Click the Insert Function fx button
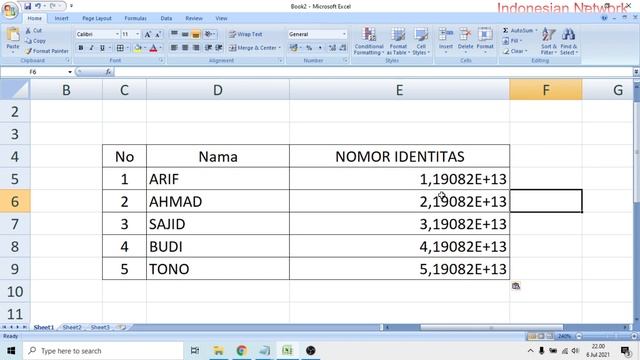The height and width of the screenshot is (360, 640). [x=108, y=72]
